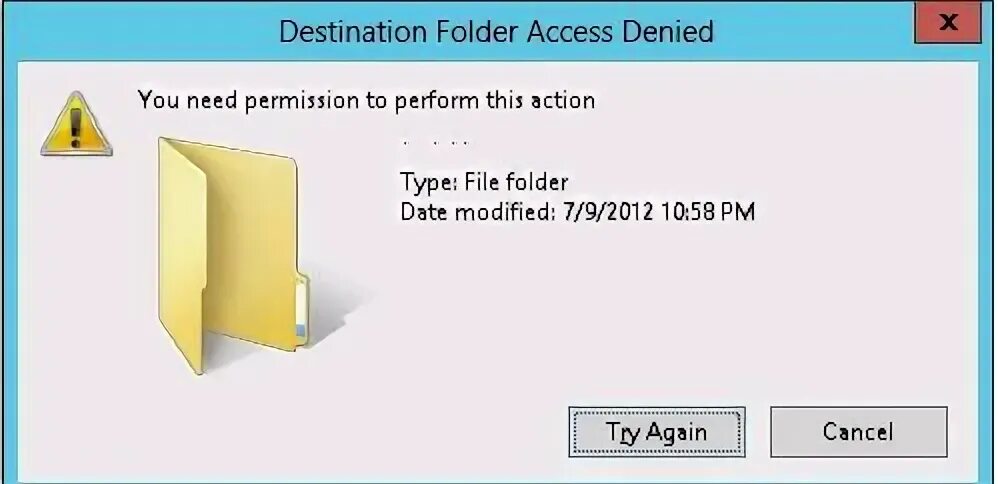Click the You need permission message text

(367, 100)
